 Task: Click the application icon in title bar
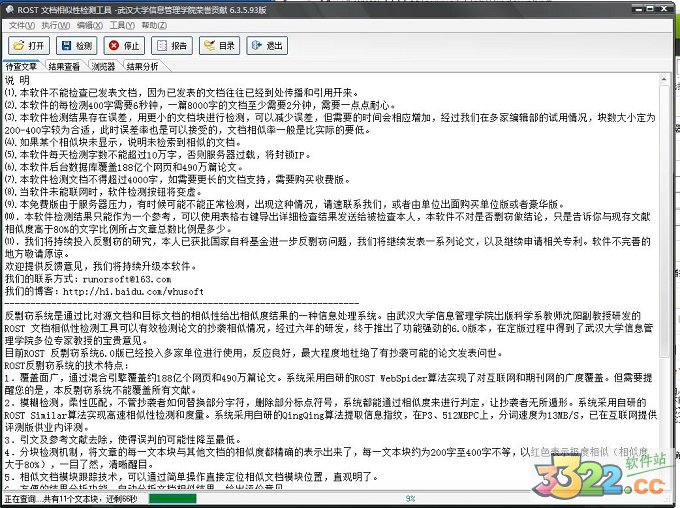(10, 10)
